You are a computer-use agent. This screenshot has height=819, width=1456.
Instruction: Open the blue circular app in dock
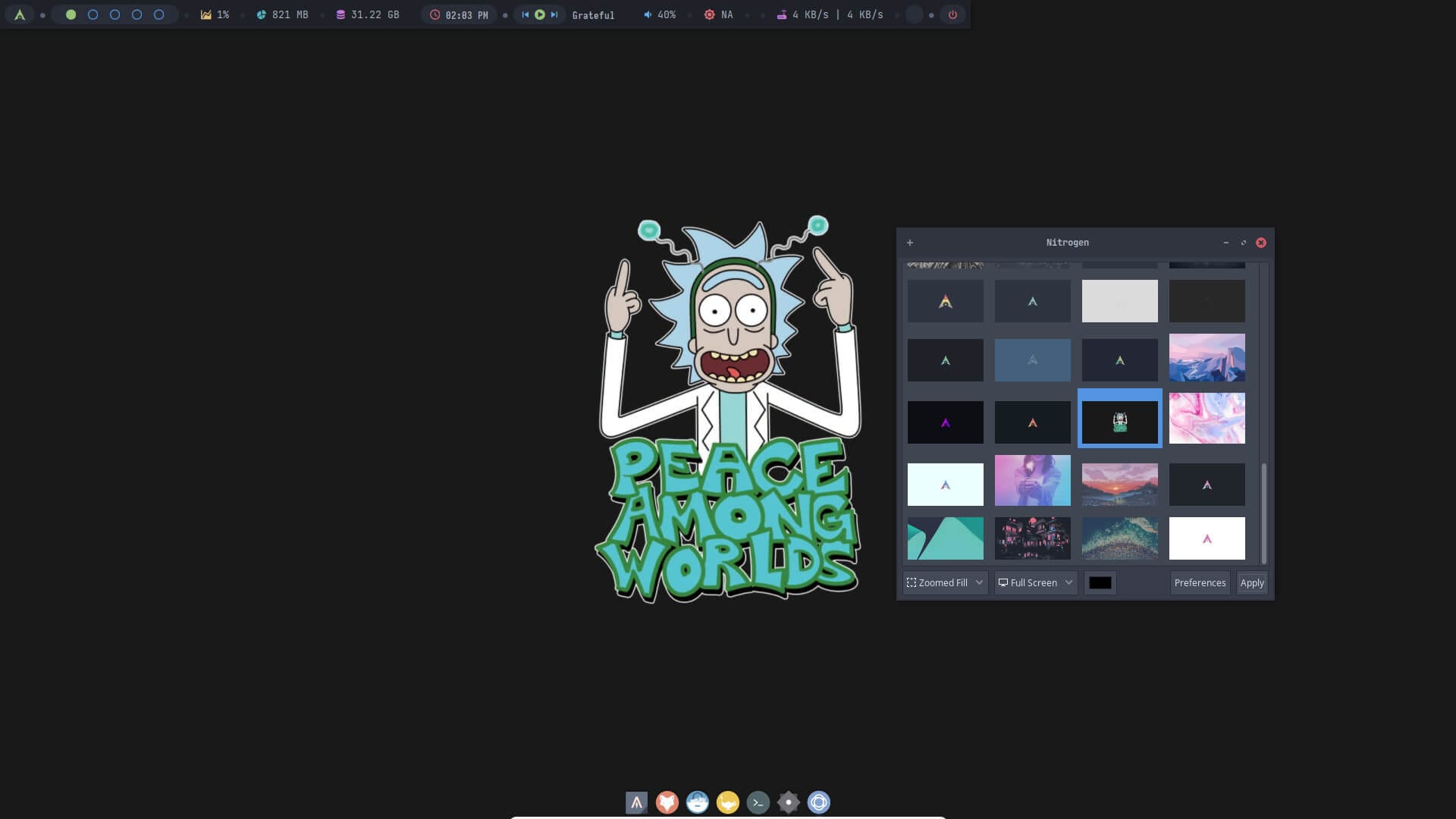(x=818, y=802)
